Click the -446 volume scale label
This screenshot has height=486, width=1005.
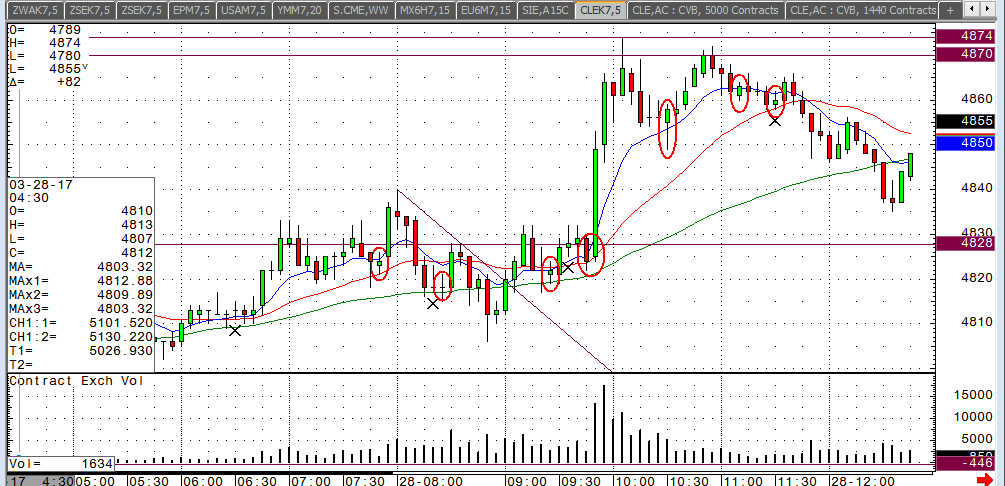965,464
